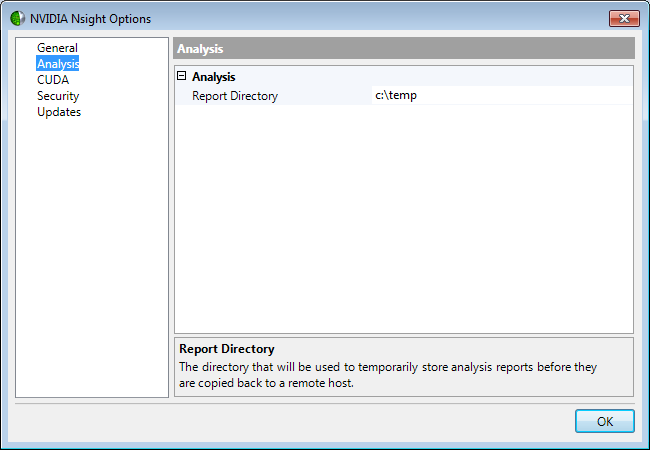Click splitter between property grid and description pane
Screen dimensions: 650x450
(x=404, y=335)
